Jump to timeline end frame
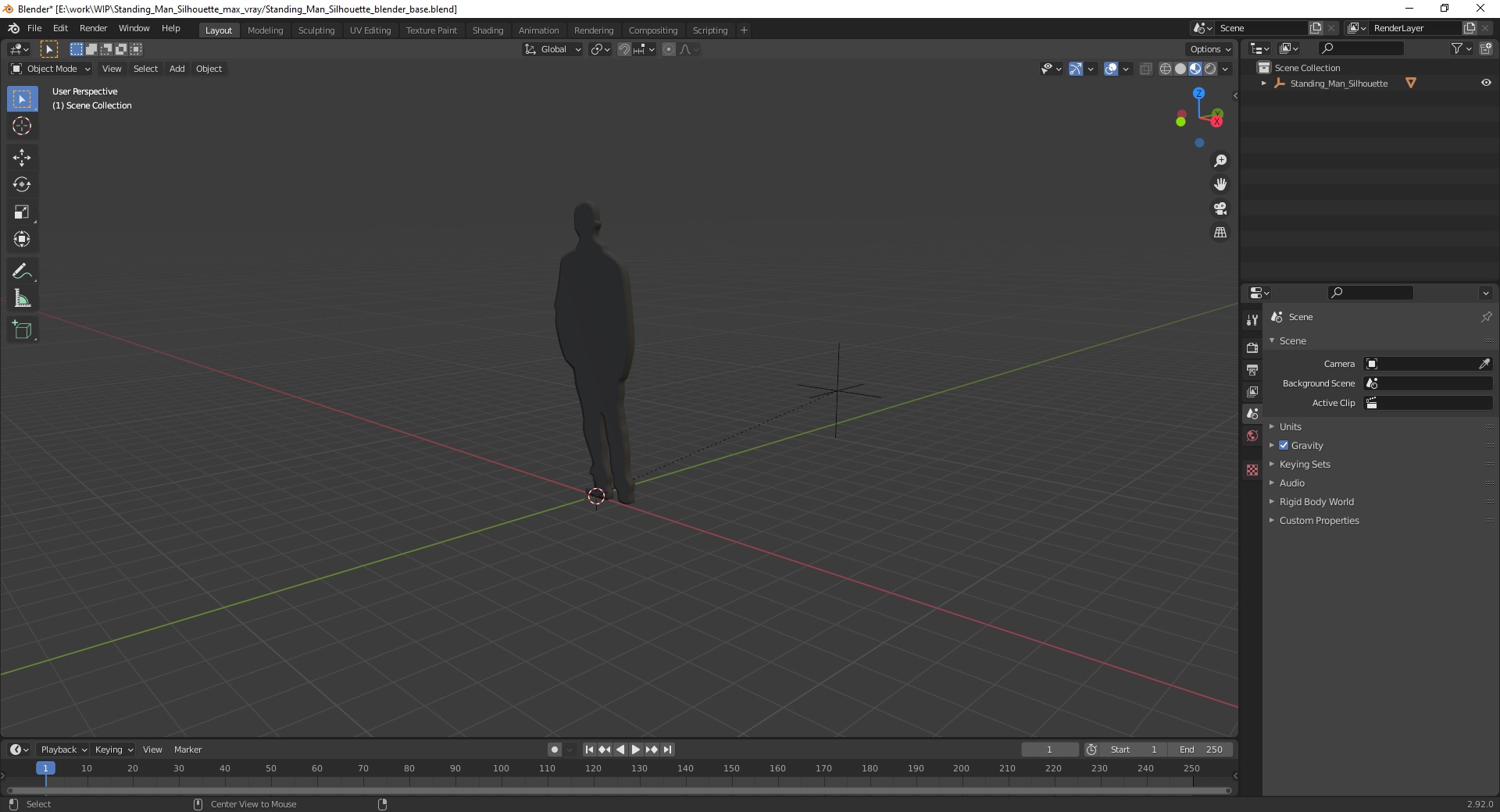 [667, 750]
